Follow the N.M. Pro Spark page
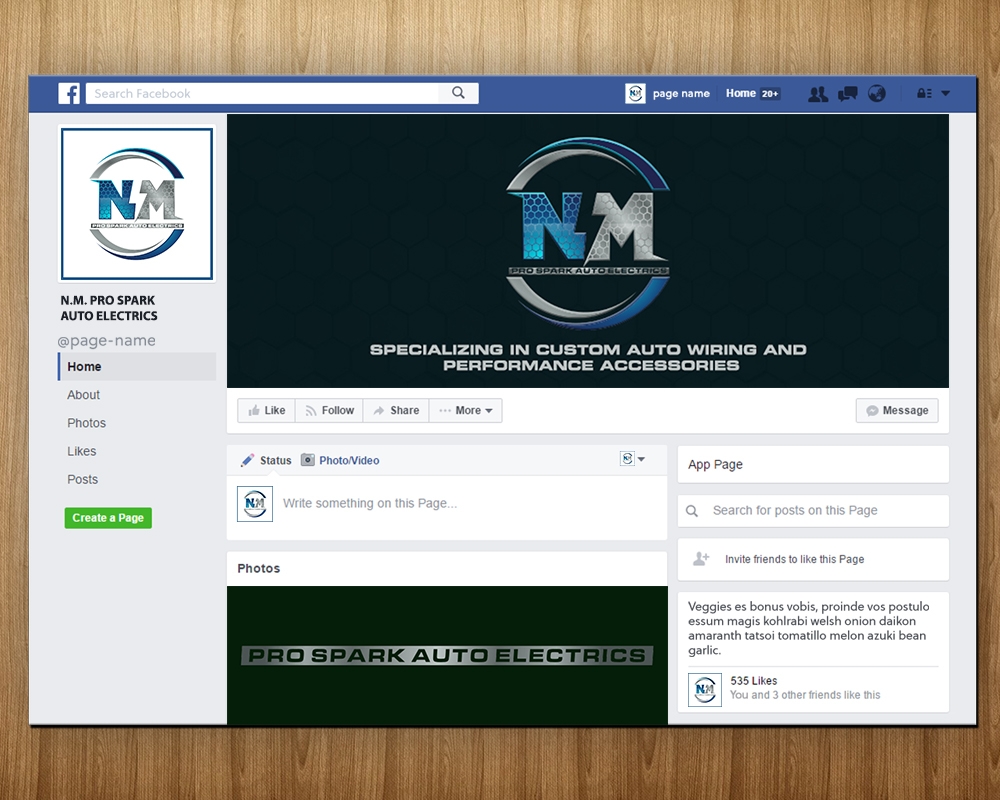 click(329, 410)
